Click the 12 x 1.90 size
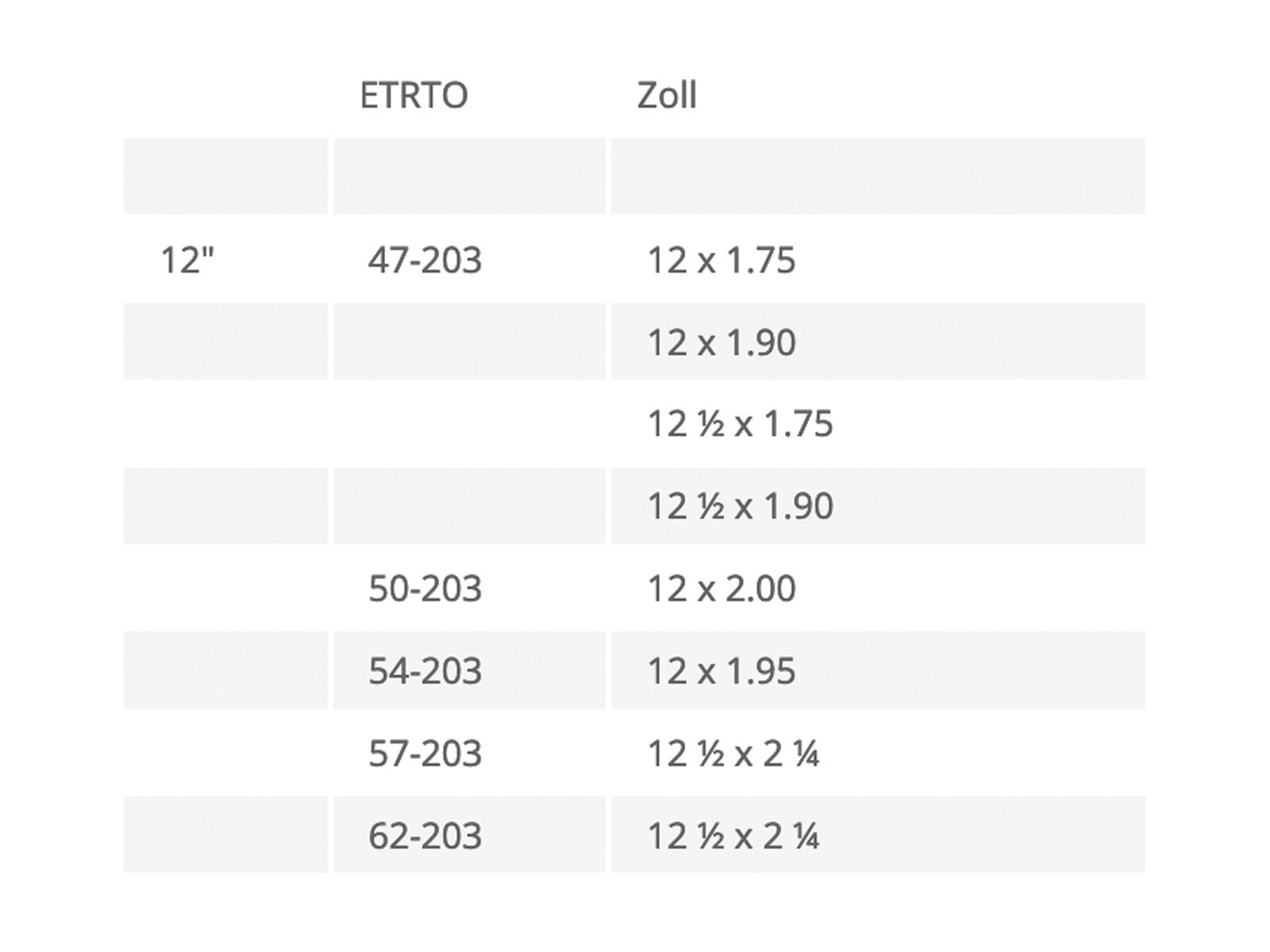This screenshot has height=952, width=1270. (x=722, y=342)
